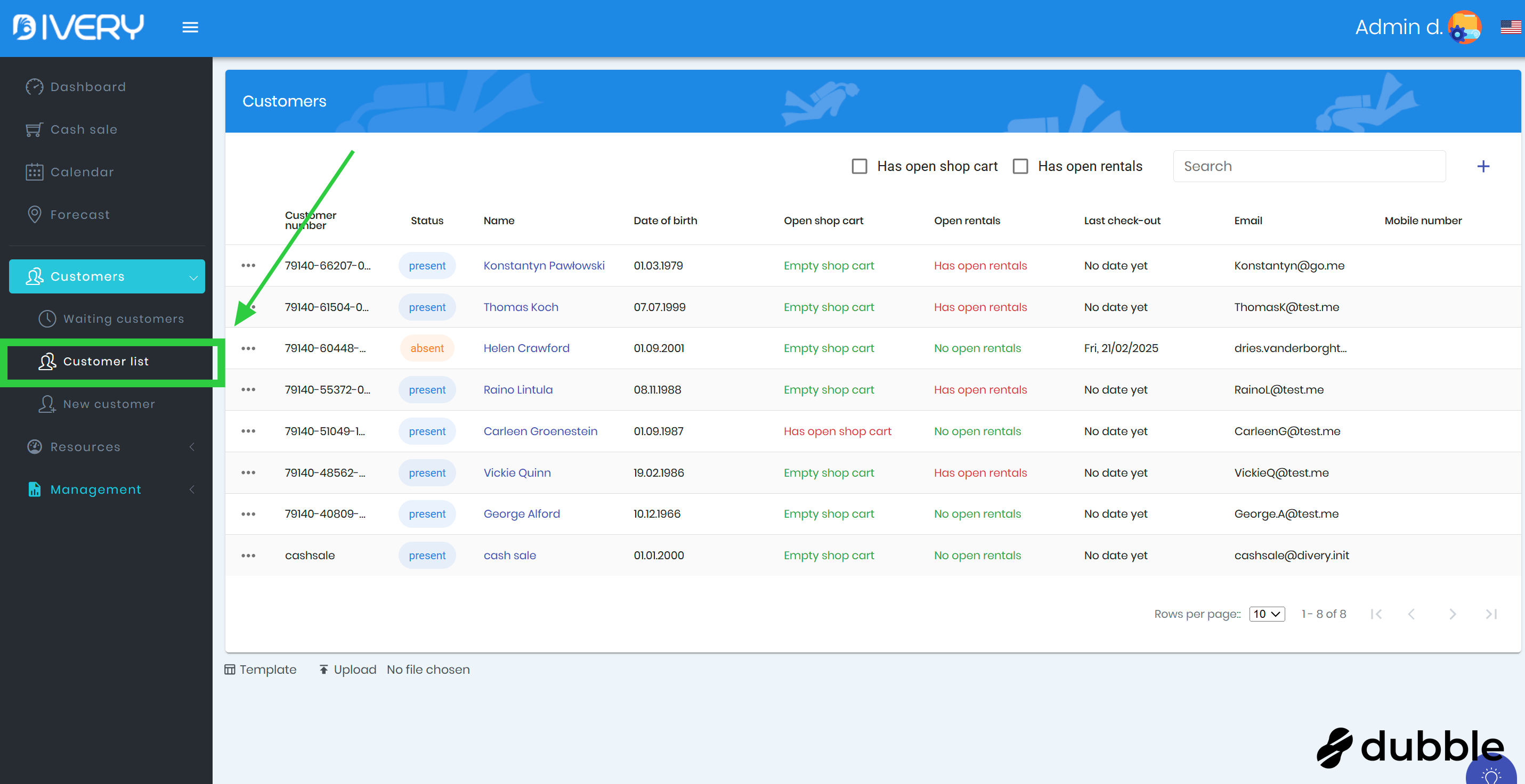Click the hamburger menu icon in header
Viewport: 1525px width, 784px height.
[x=190, y=27]
